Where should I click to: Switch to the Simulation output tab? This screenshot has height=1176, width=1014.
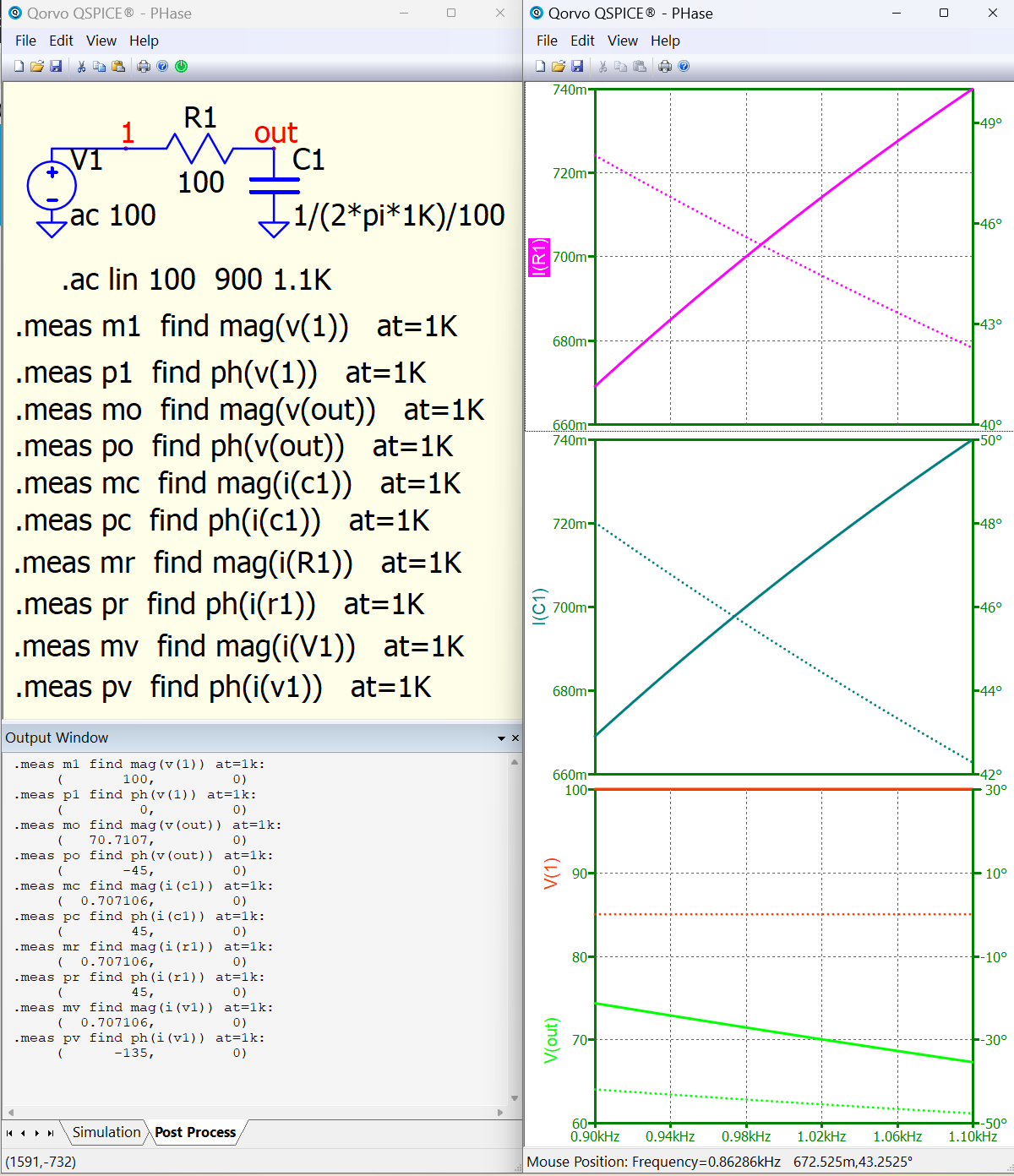point(106,1132)
